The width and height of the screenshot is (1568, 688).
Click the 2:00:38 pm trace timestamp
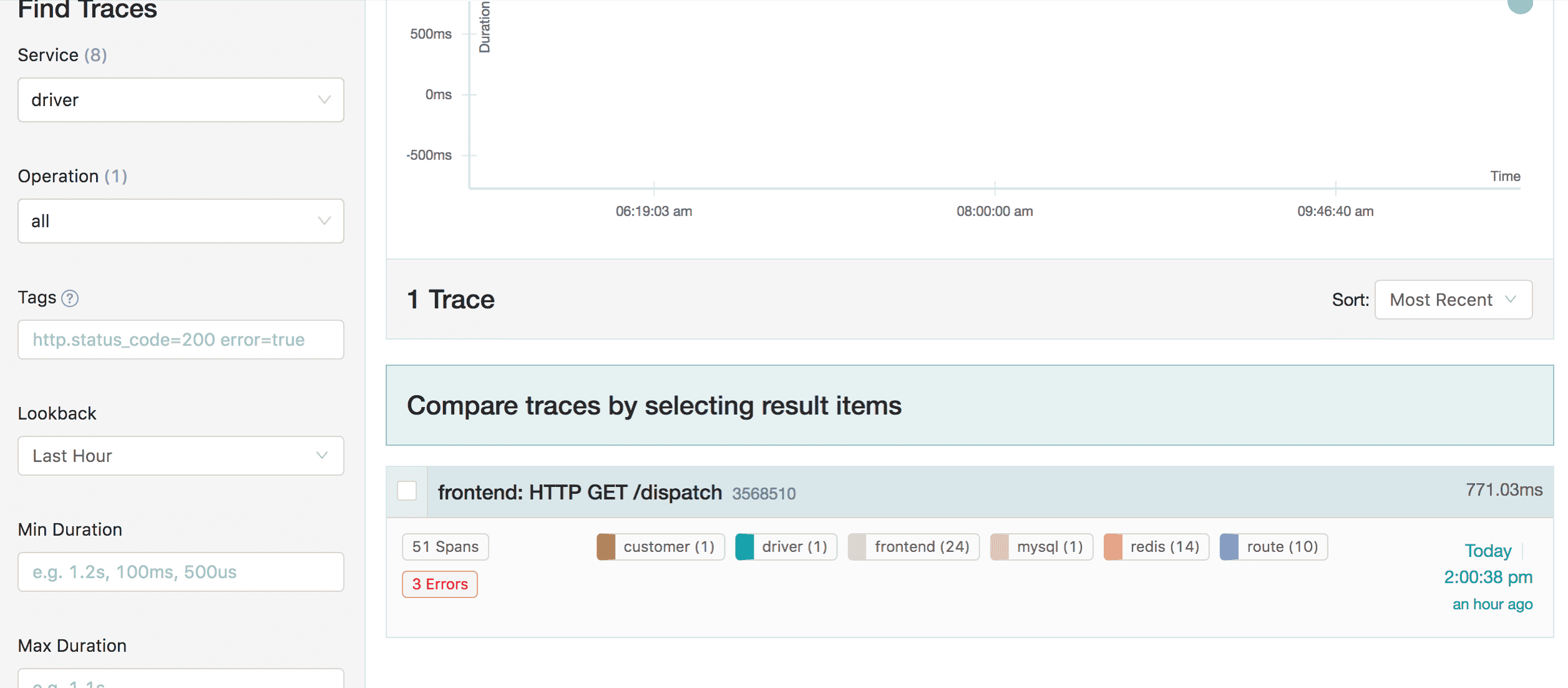tap(1488, 577)
